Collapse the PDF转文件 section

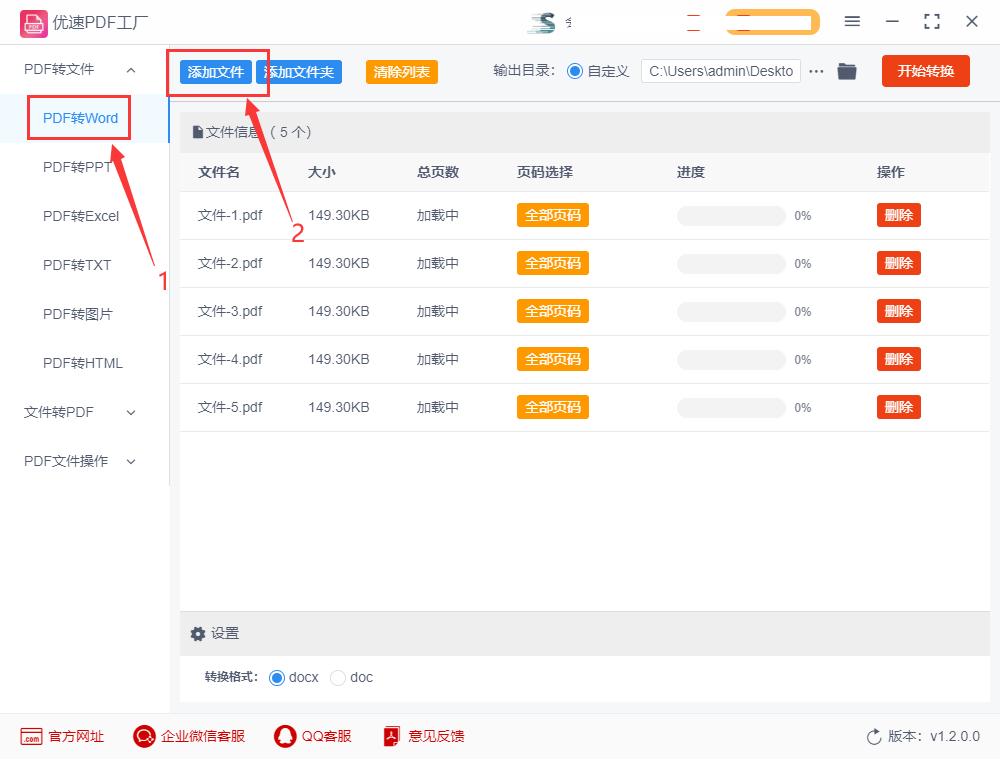[x=131, y=69]
